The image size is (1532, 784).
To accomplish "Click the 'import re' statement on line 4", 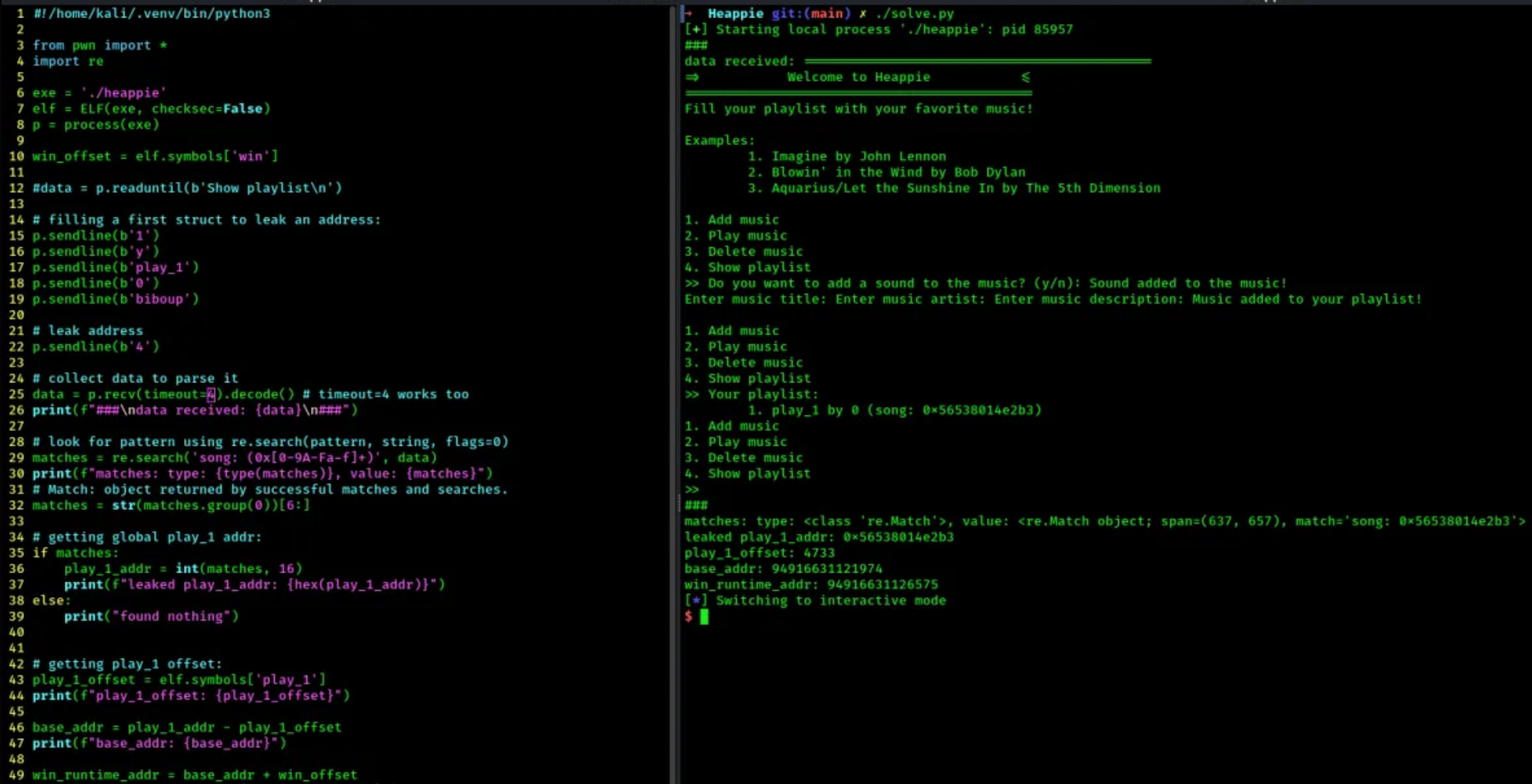I will 68,61.
